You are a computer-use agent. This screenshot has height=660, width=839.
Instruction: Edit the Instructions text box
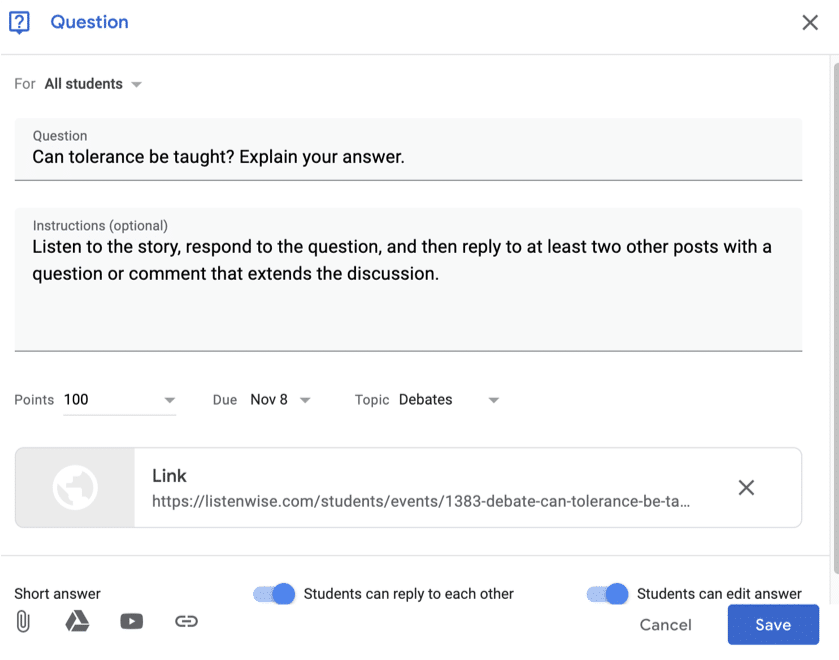(x=408, y=279)
